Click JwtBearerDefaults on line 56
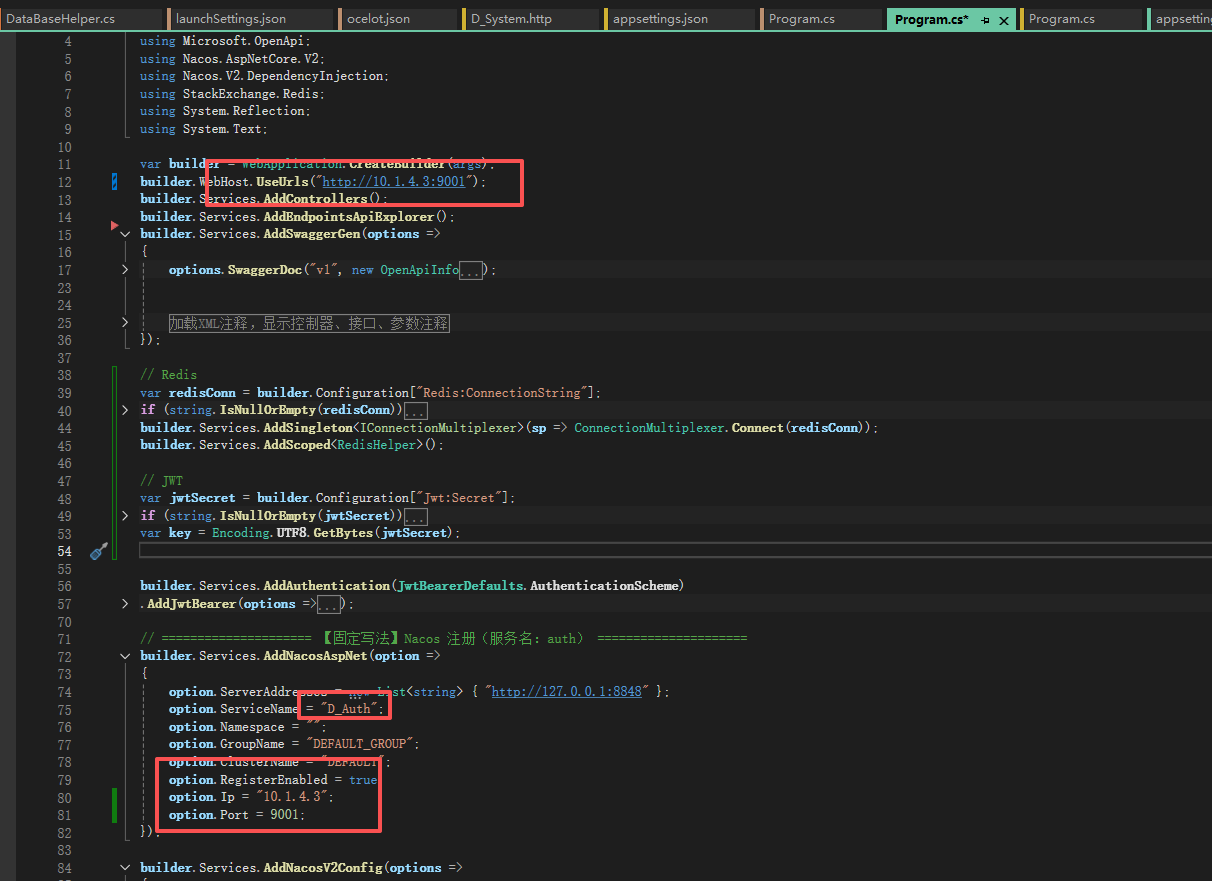Screen dimensions: 1212x881 coord(461,586)
